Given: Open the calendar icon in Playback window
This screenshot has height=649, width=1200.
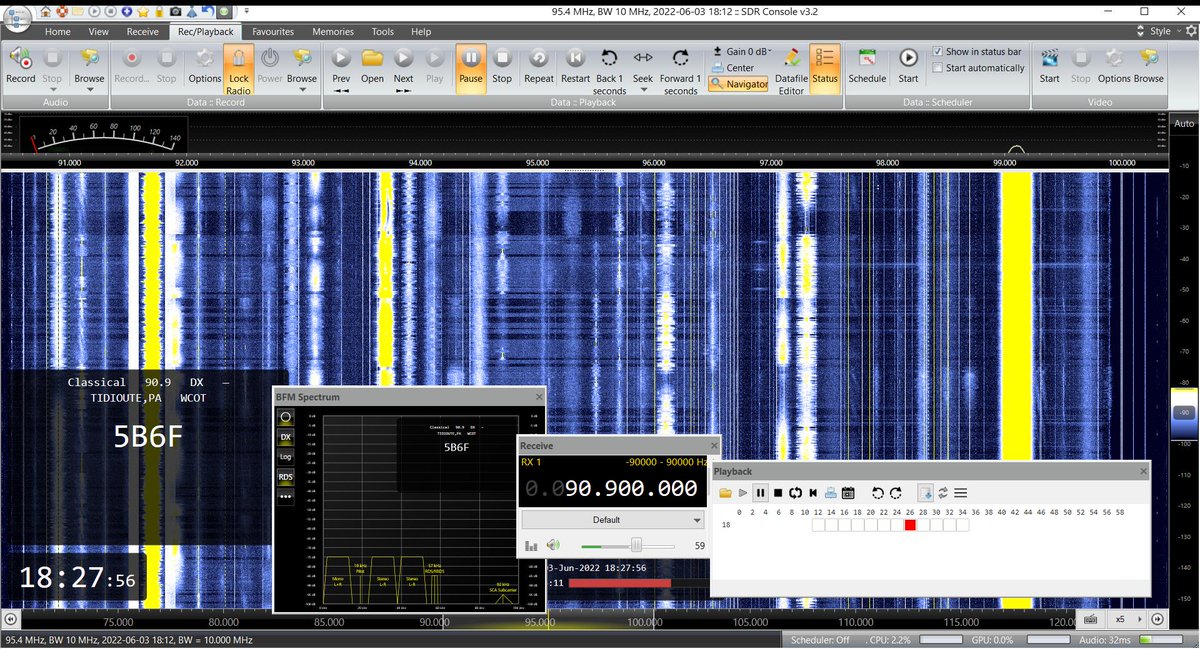Looking at the screenshot, I should (x=848, y=493).
